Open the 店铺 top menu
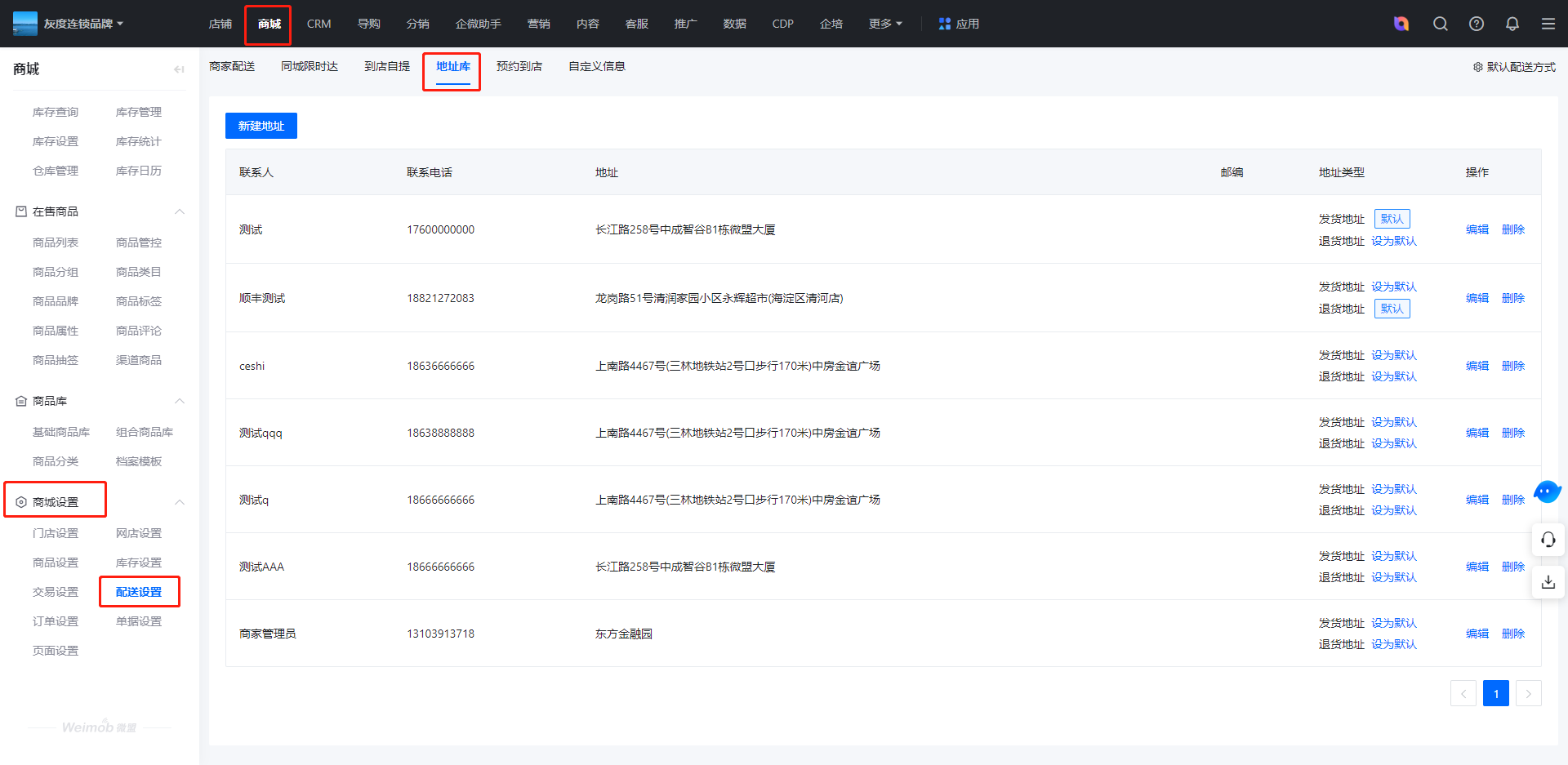 (x=220, y=24)
